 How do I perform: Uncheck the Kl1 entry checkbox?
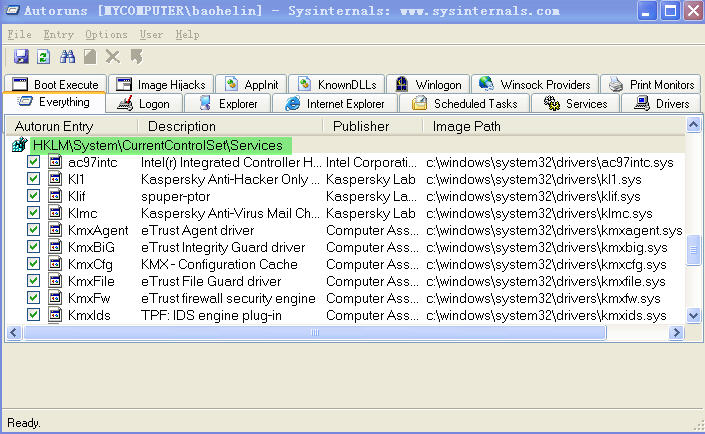(x=33, y=179)
